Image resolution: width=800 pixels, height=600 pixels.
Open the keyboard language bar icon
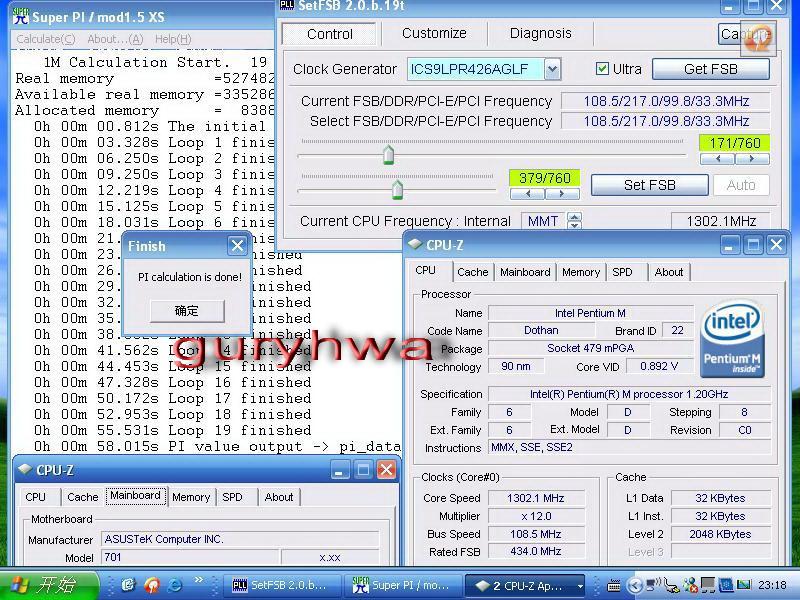613,586
